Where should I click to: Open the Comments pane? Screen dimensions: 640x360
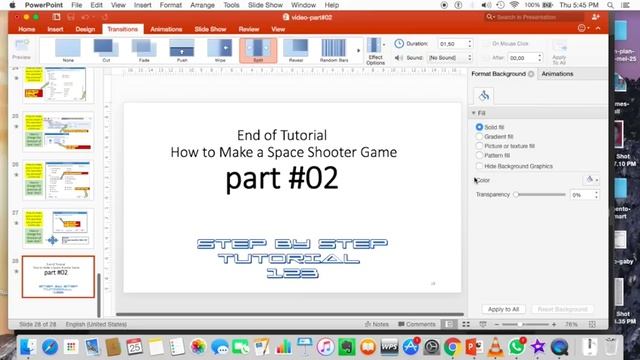(x=417, y=324)
